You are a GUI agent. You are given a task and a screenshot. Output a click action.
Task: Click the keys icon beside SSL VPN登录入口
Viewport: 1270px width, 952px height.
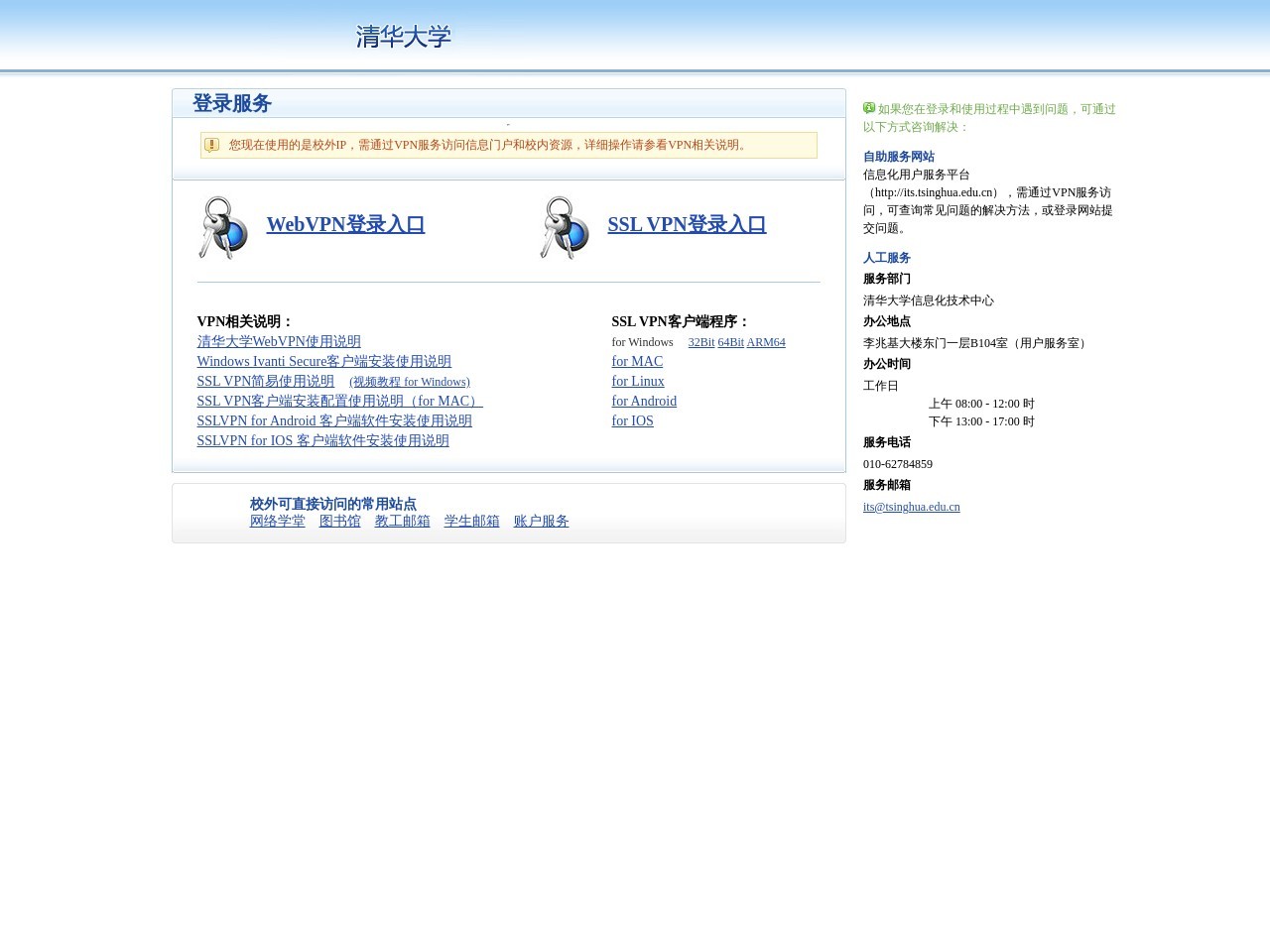[565, 228]
